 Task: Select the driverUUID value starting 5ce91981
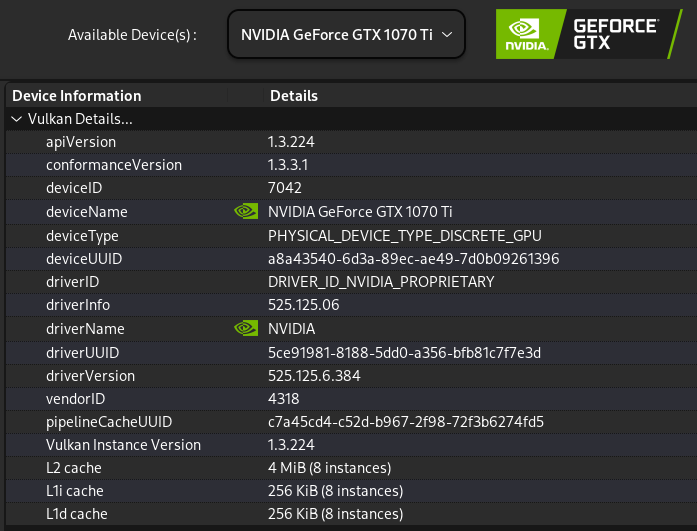405,353
